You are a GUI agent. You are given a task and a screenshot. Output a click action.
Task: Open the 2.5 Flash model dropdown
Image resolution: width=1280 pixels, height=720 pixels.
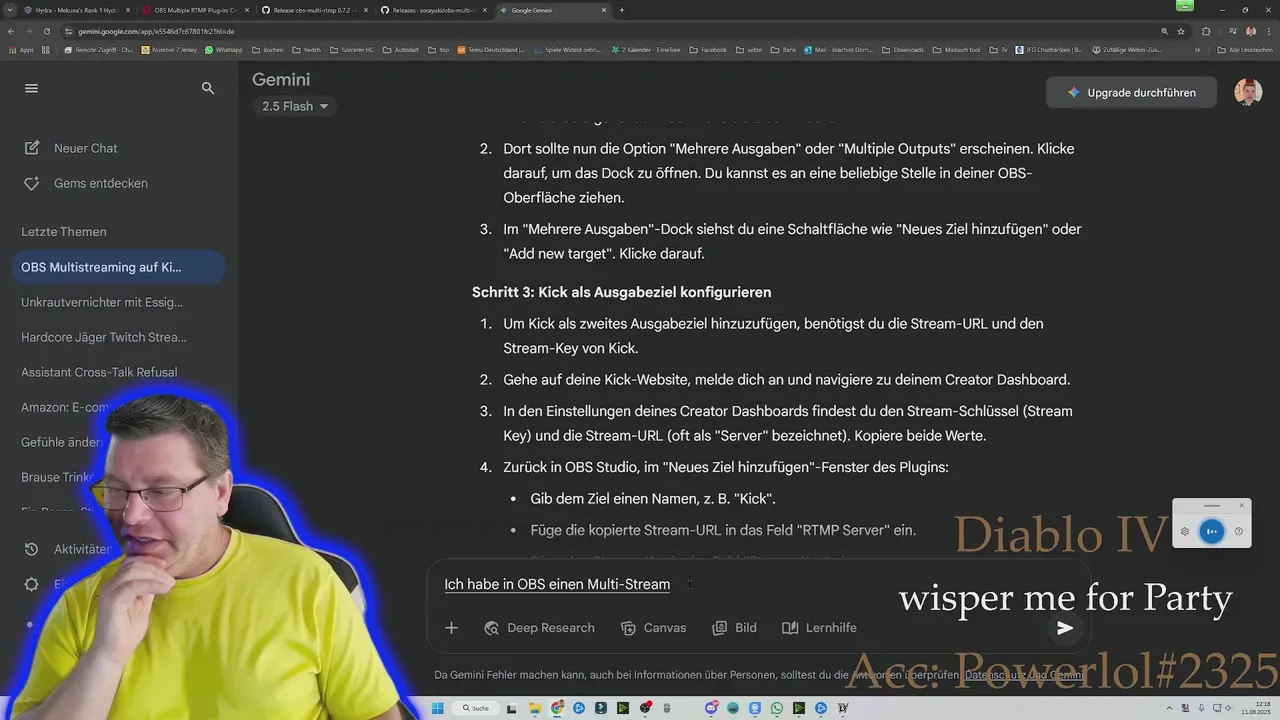295,106
